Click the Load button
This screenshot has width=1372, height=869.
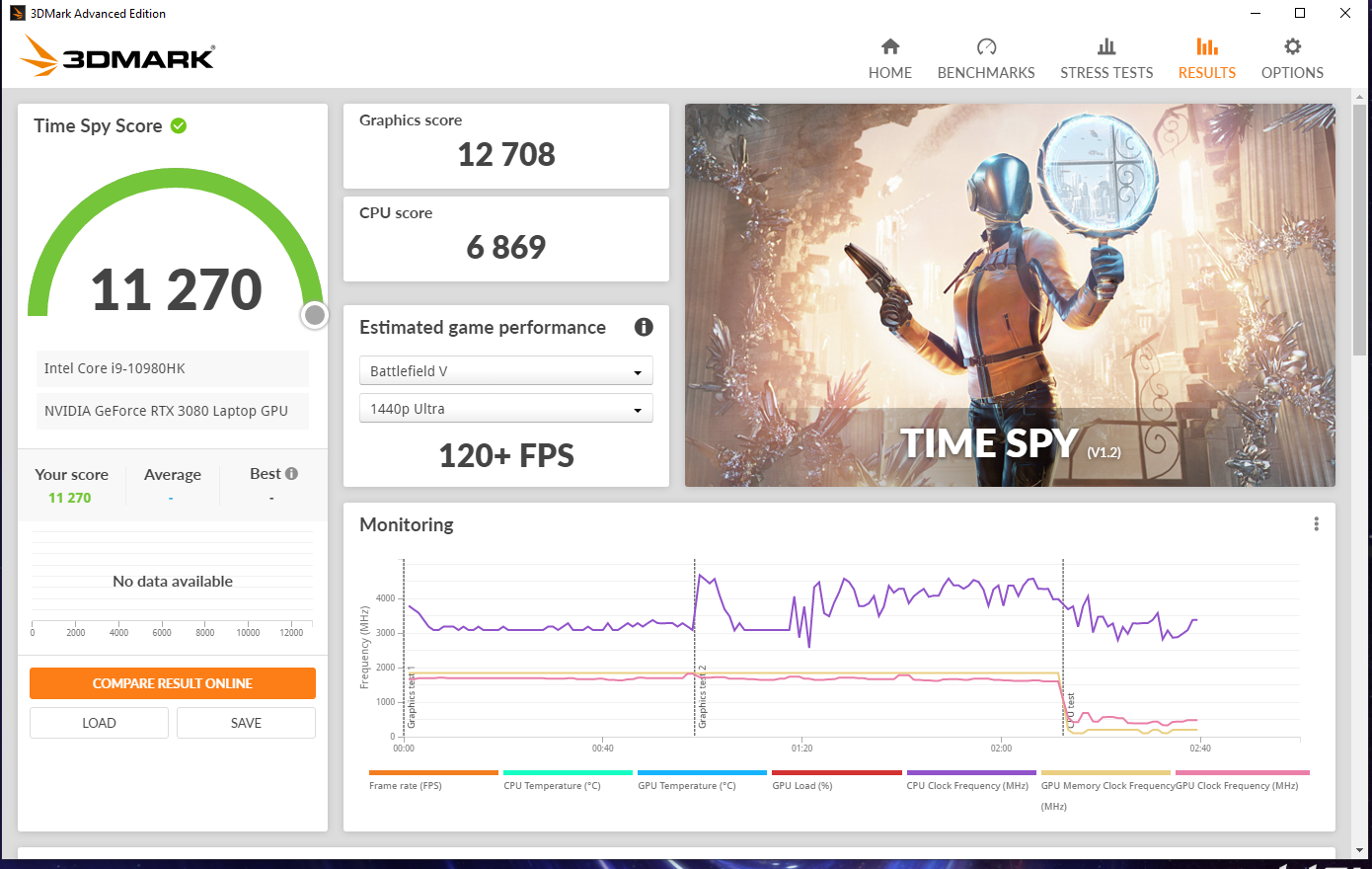[99, 723]
